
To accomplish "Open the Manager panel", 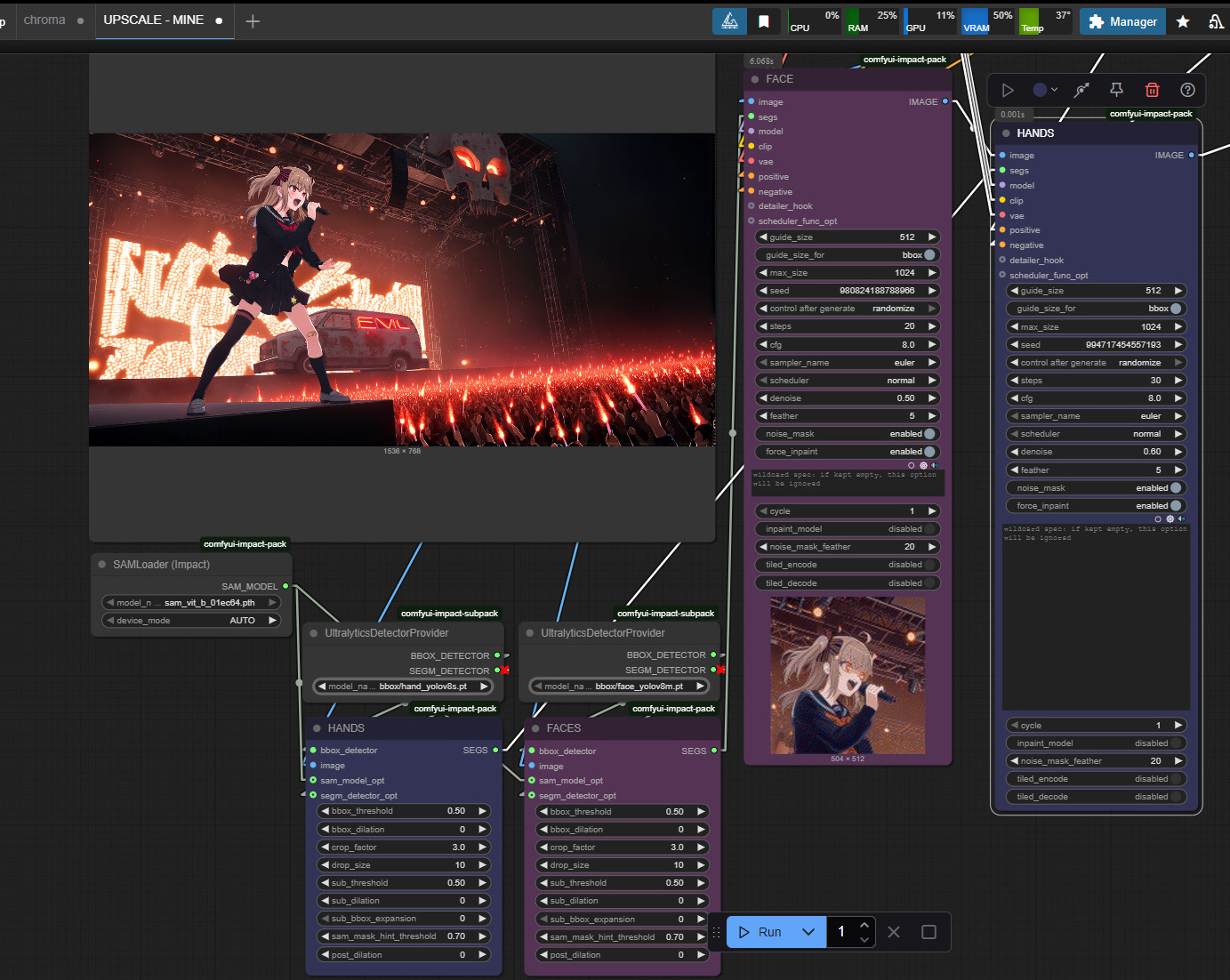I will pyautogui.click(x=1122, y=21).
